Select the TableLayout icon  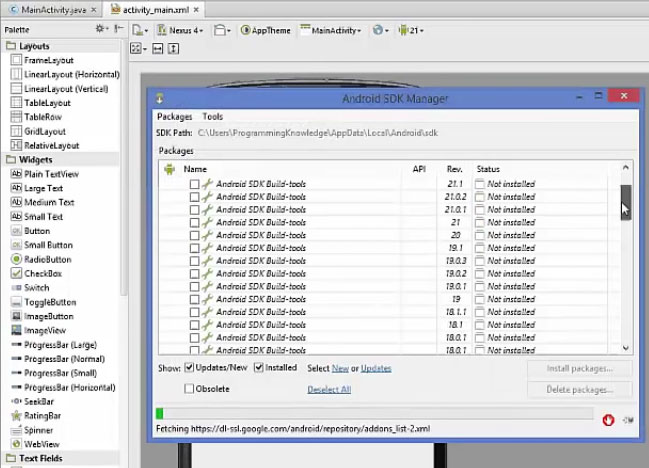click(16, 103)
